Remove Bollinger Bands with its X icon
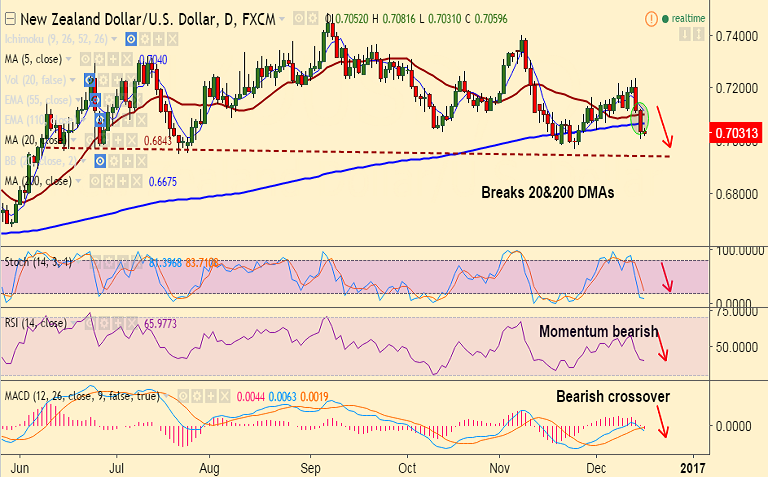The height and width of the screenshot is (478, 768). pos(141,161)
